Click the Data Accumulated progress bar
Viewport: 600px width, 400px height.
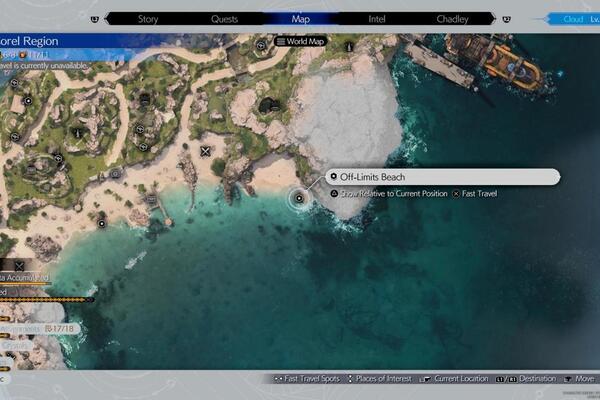[25, 284]
